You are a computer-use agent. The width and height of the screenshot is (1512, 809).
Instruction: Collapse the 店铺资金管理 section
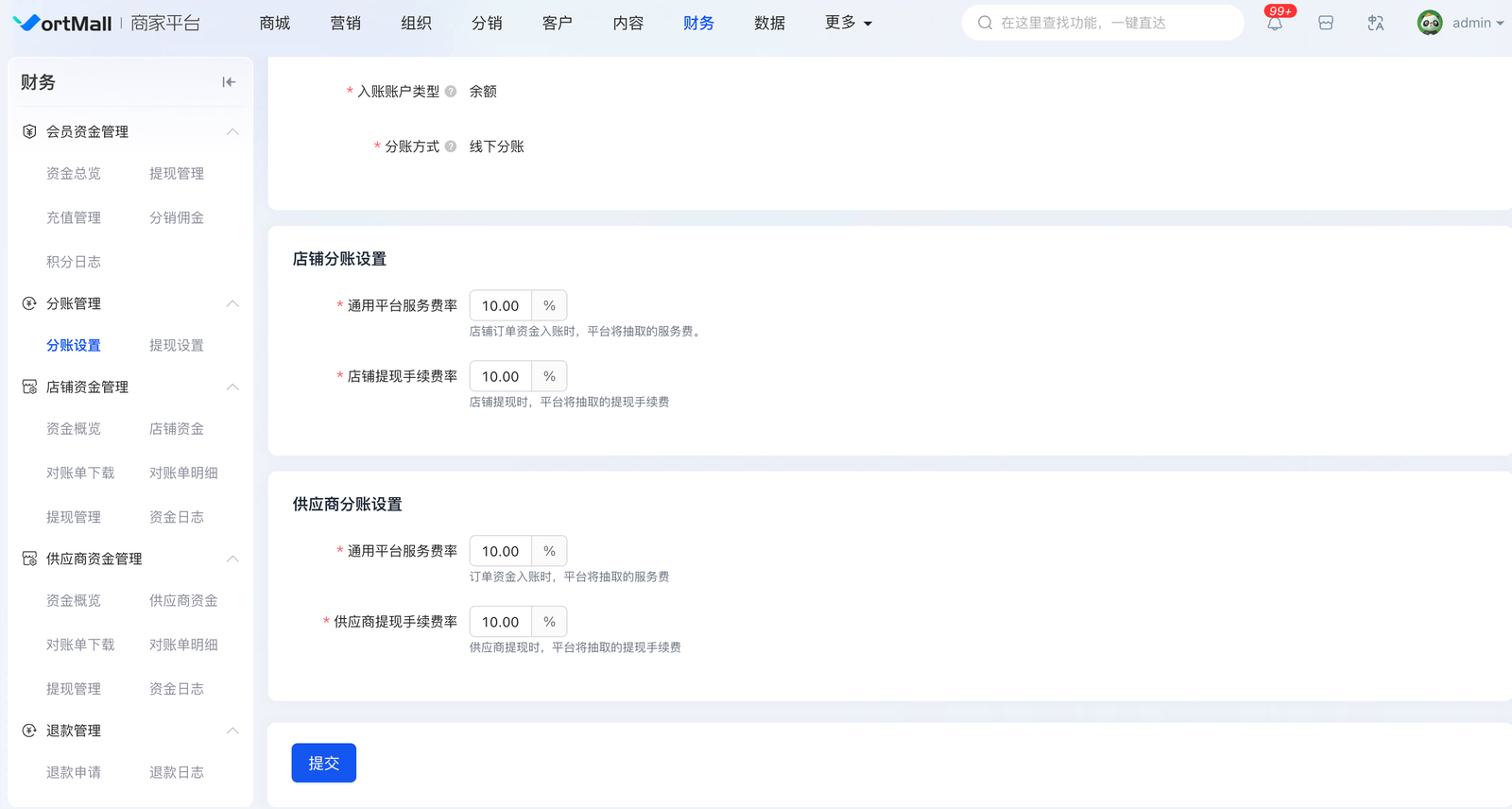pos(232,387)
